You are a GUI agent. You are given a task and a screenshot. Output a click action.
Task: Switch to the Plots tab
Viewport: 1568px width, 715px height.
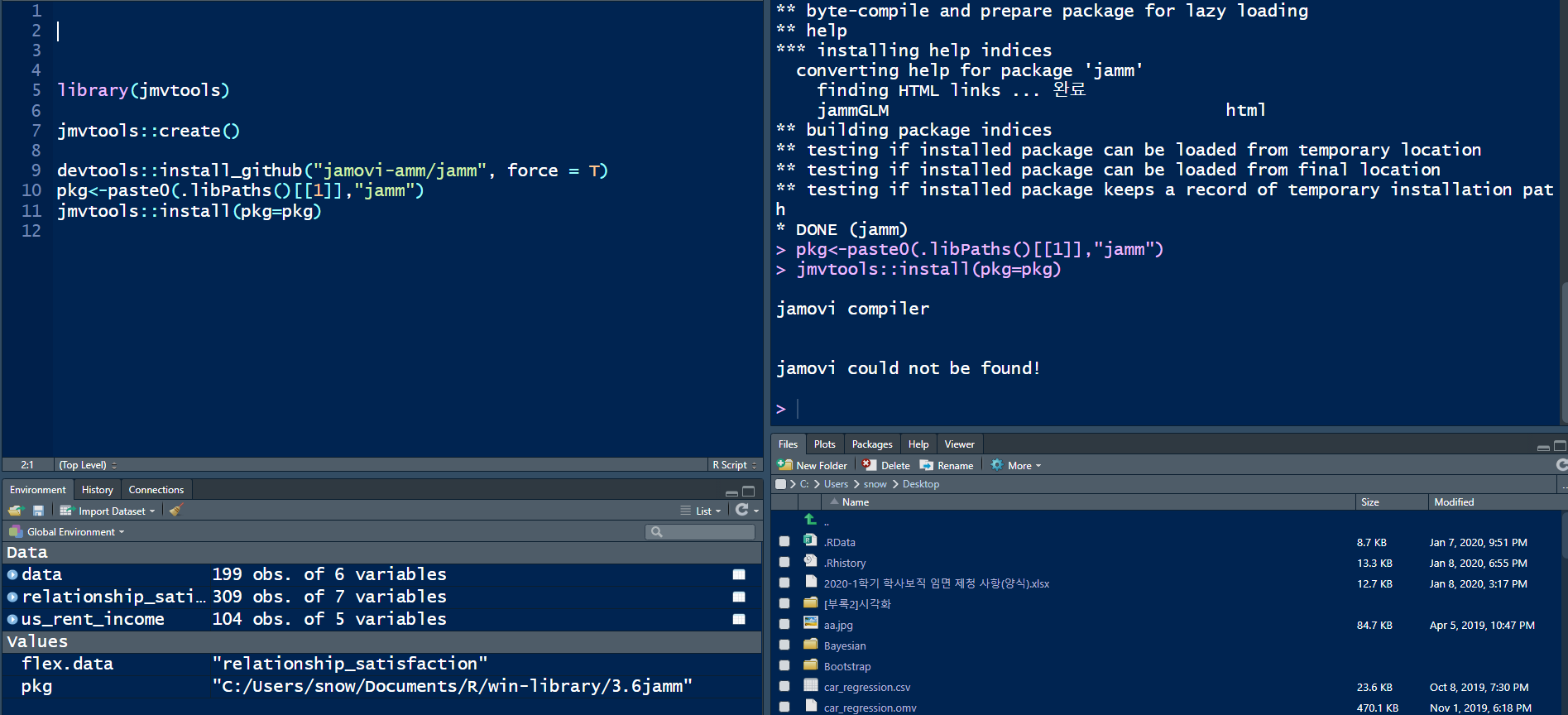pyautogui.click(x=825, y=444)
